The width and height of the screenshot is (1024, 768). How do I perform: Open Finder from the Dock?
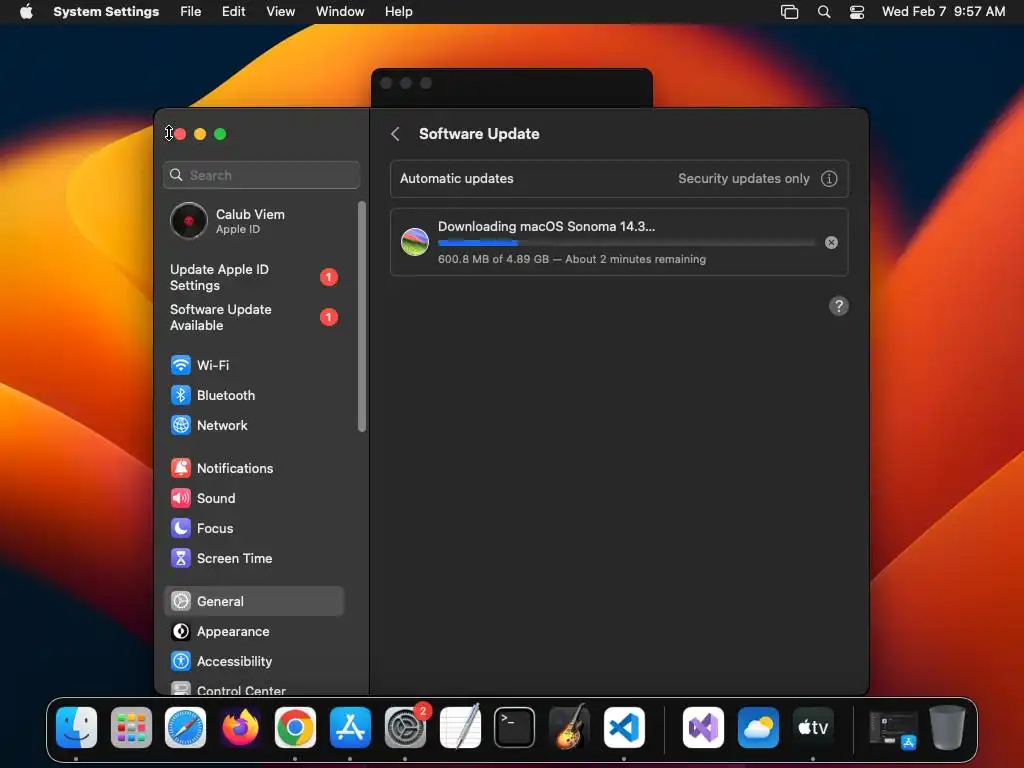[x=76, y=727]
